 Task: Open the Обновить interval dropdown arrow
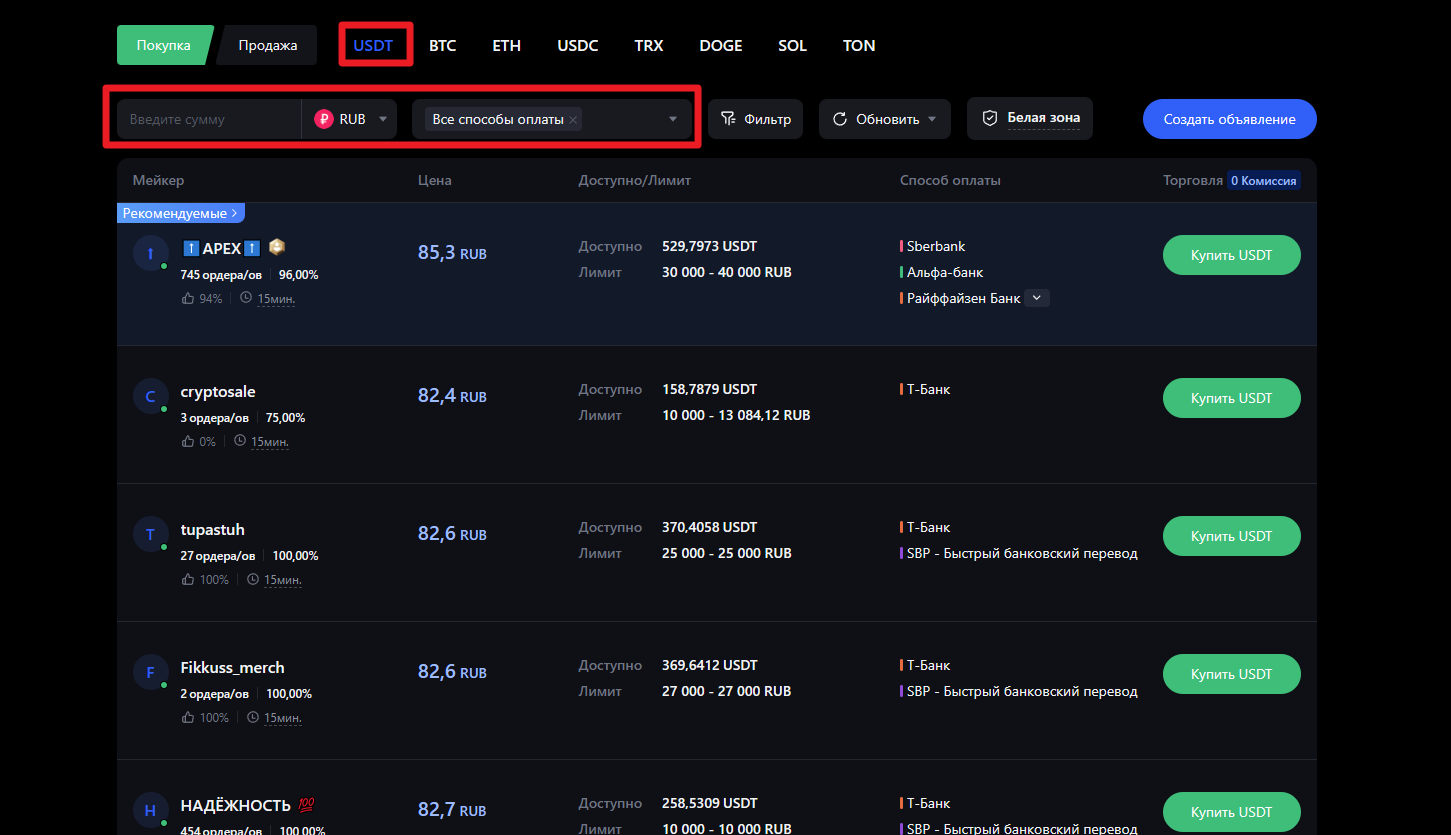[932, 119]
